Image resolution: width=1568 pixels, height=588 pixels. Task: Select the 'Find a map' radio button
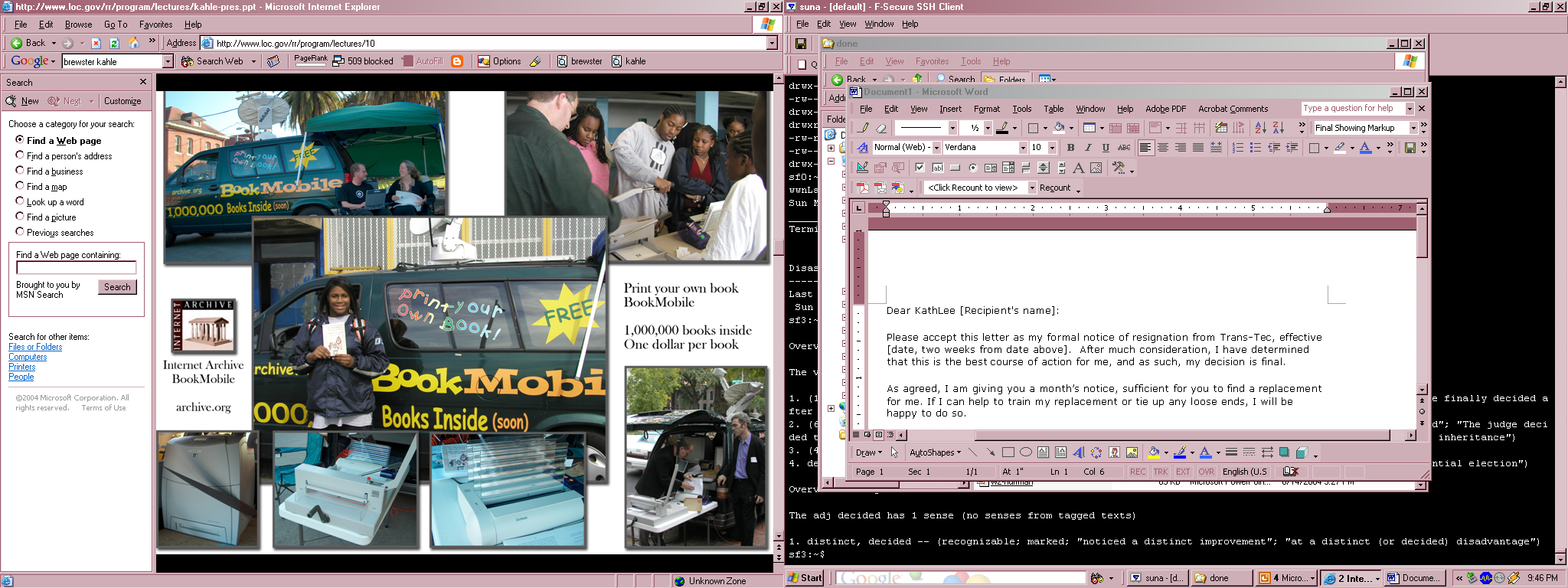click(20, 186)
